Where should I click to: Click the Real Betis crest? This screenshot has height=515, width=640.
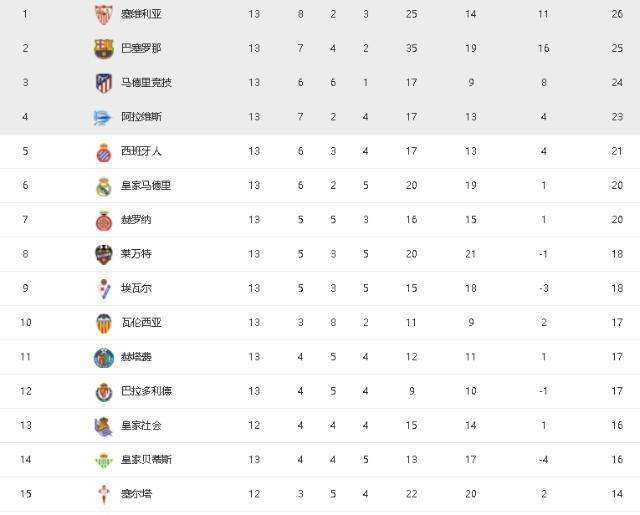(104, 461)
